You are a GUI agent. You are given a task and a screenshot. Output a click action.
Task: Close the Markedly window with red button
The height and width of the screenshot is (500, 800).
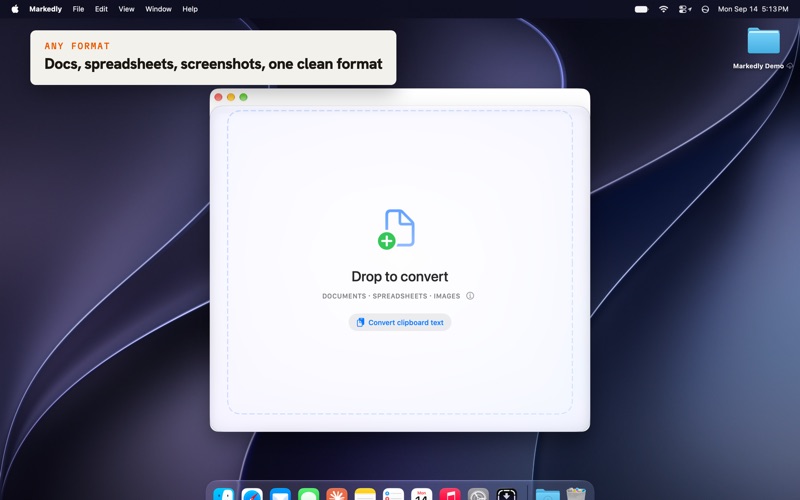pos(218,97)
